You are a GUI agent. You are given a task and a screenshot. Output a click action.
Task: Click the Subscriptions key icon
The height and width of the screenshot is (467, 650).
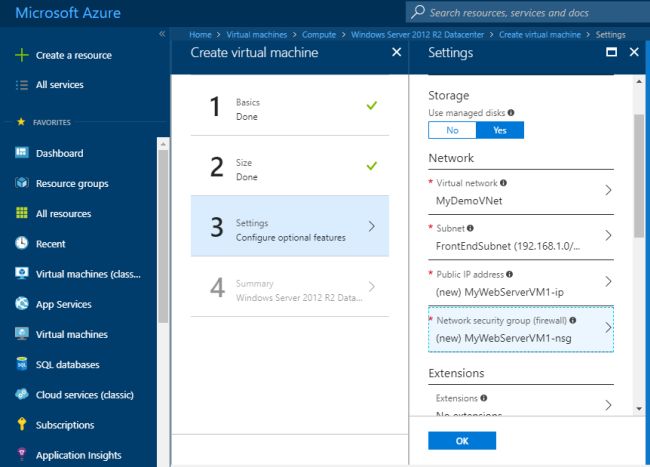tap(21, 425)
